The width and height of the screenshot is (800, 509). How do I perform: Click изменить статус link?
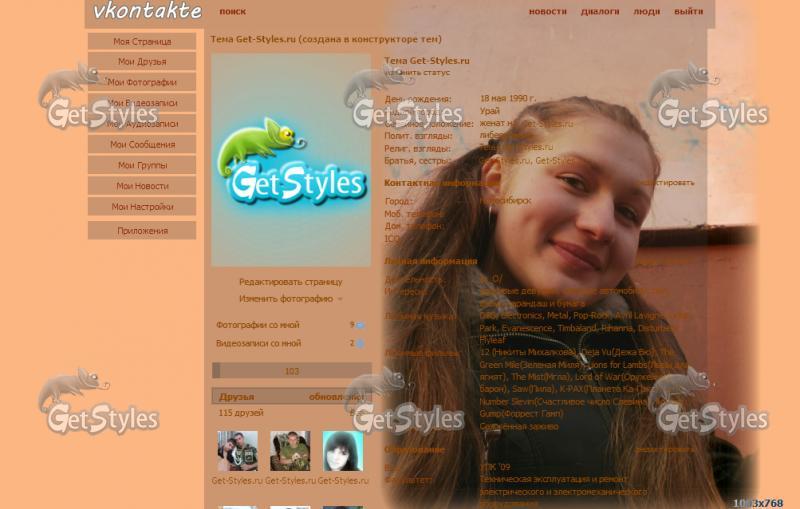click(417, 72)
